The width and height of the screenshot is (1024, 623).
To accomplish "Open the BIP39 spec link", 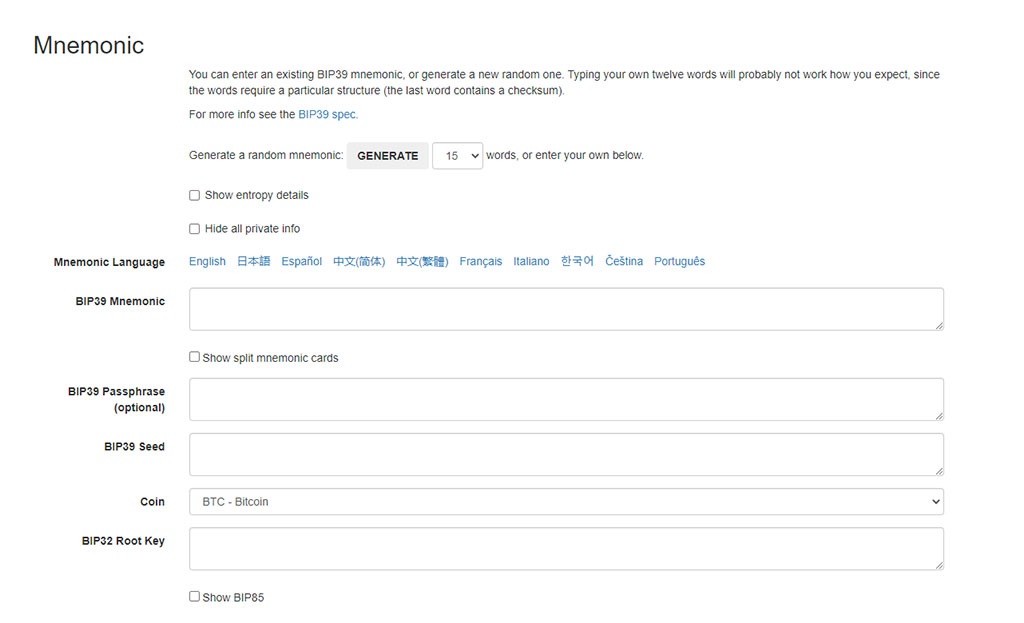I will tap(328, 114).
